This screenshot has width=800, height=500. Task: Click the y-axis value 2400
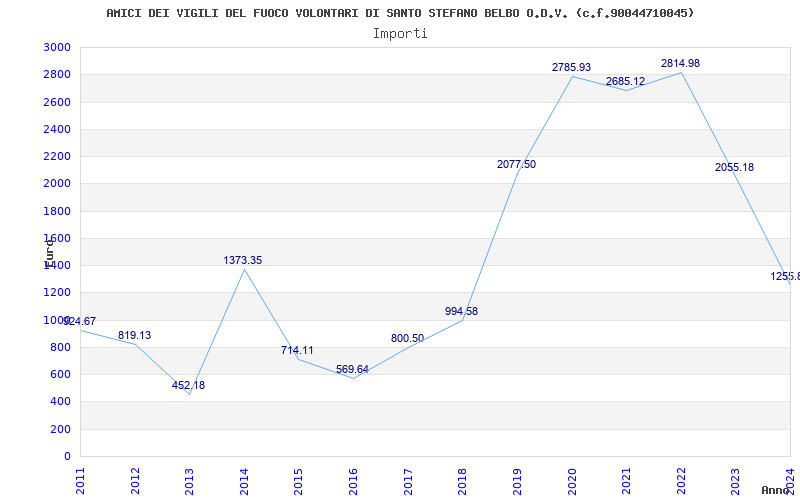coord(57,129)
